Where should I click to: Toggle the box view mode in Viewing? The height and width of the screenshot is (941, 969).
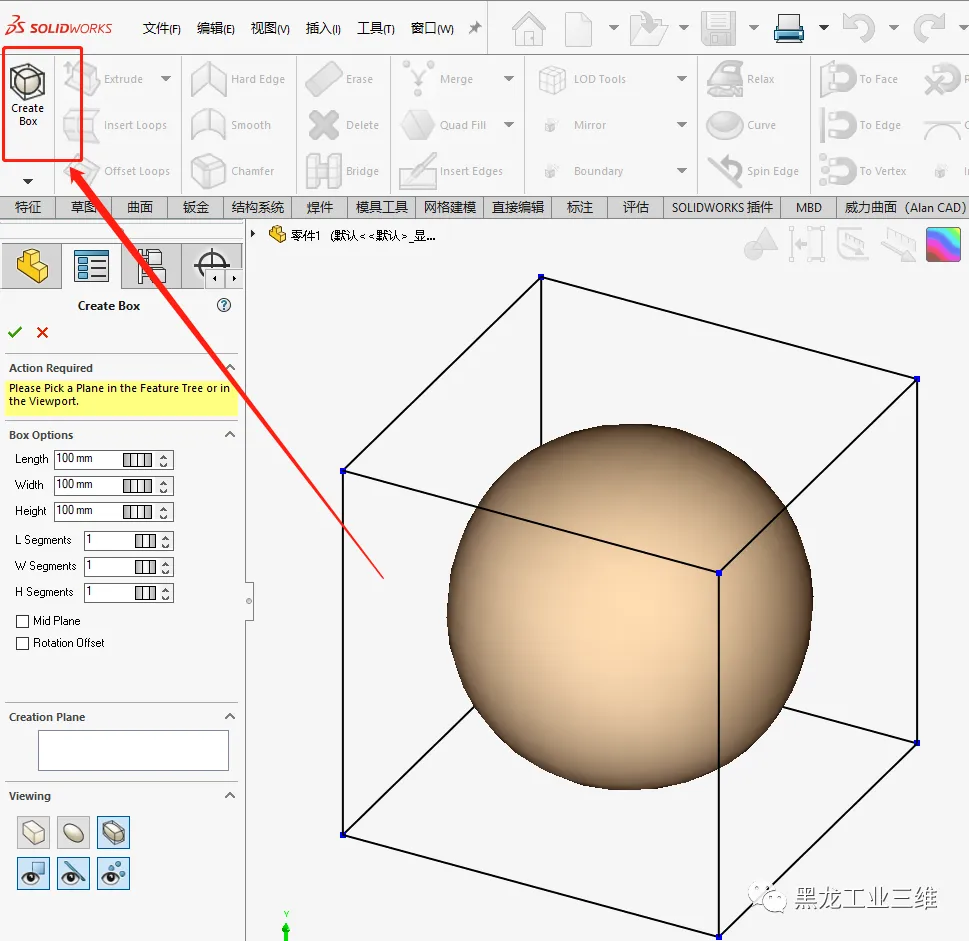pyautogui.click(x=33, y=832)
